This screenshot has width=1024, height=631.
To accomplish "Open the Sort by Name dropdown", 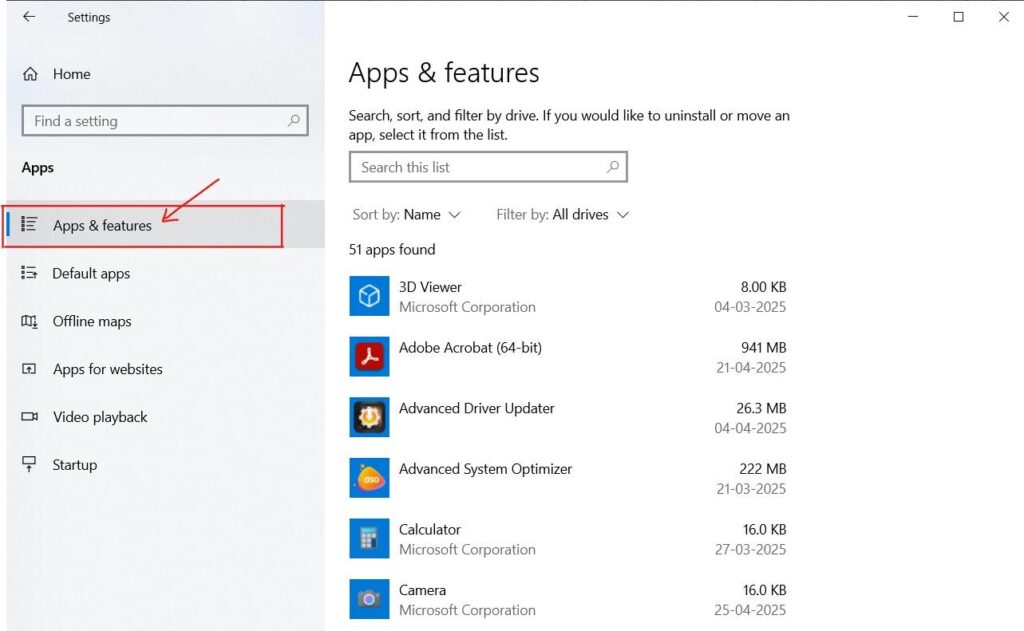I will point(406,214).
